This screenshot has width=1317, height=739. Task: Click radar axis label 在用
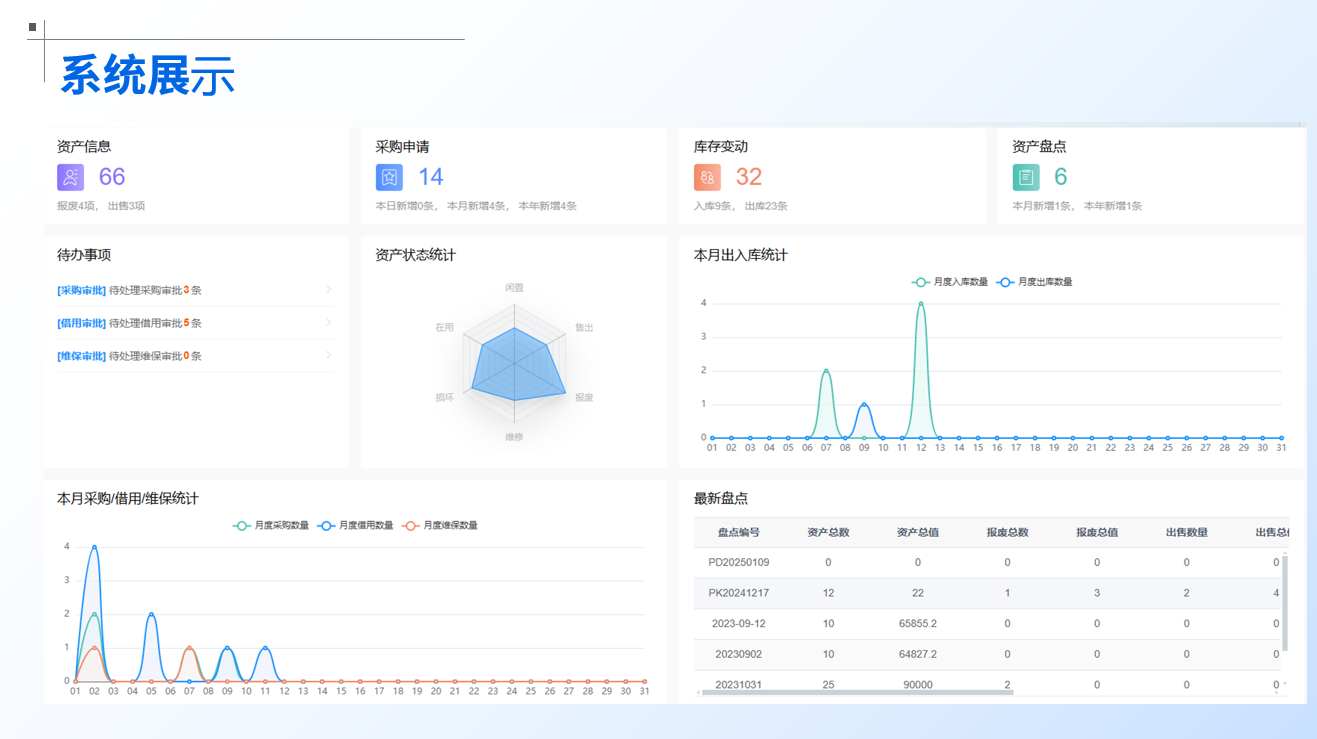444,327
